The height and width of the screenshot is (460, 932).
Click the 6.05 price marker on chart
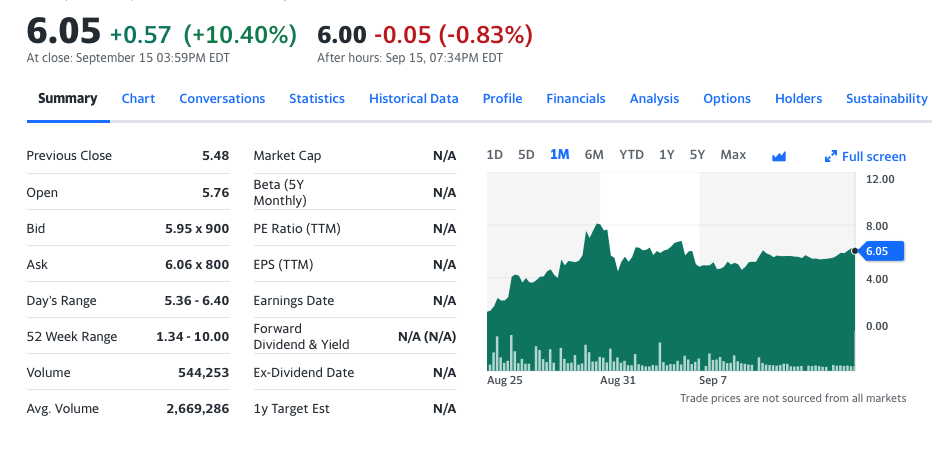[879, 251]
